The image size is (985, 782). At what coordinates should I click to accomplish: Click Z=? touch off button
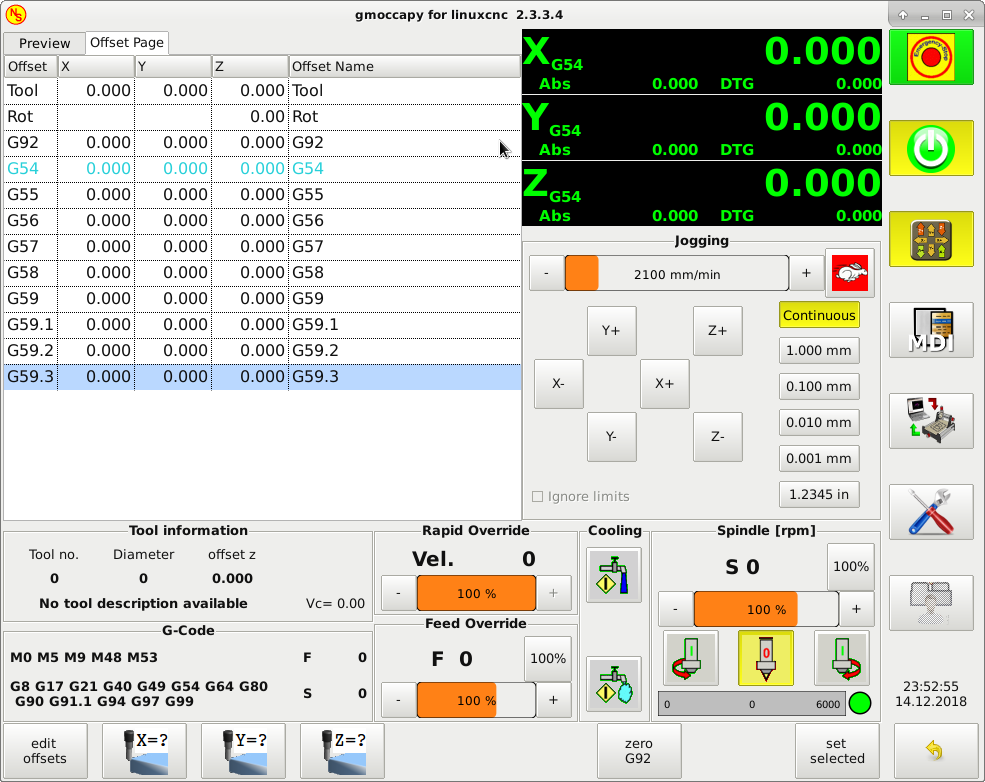(342, 751)
